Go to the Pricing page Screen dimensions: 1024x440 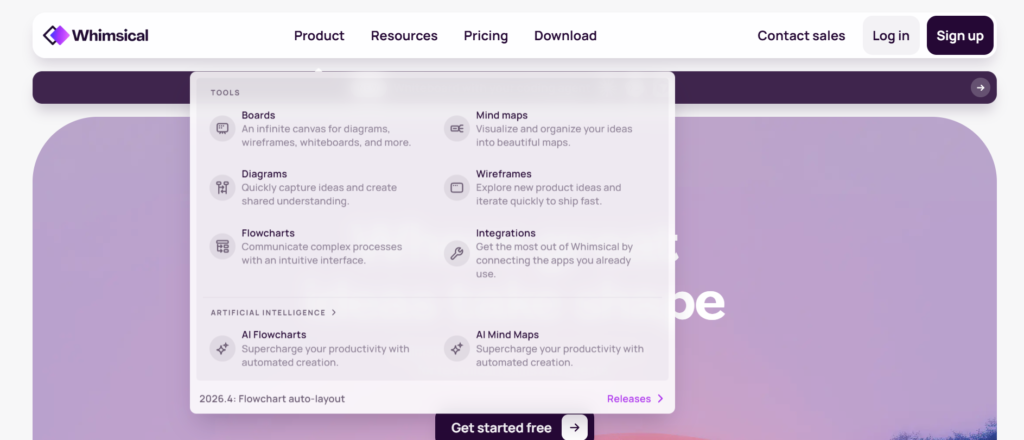tap(486, 36)
